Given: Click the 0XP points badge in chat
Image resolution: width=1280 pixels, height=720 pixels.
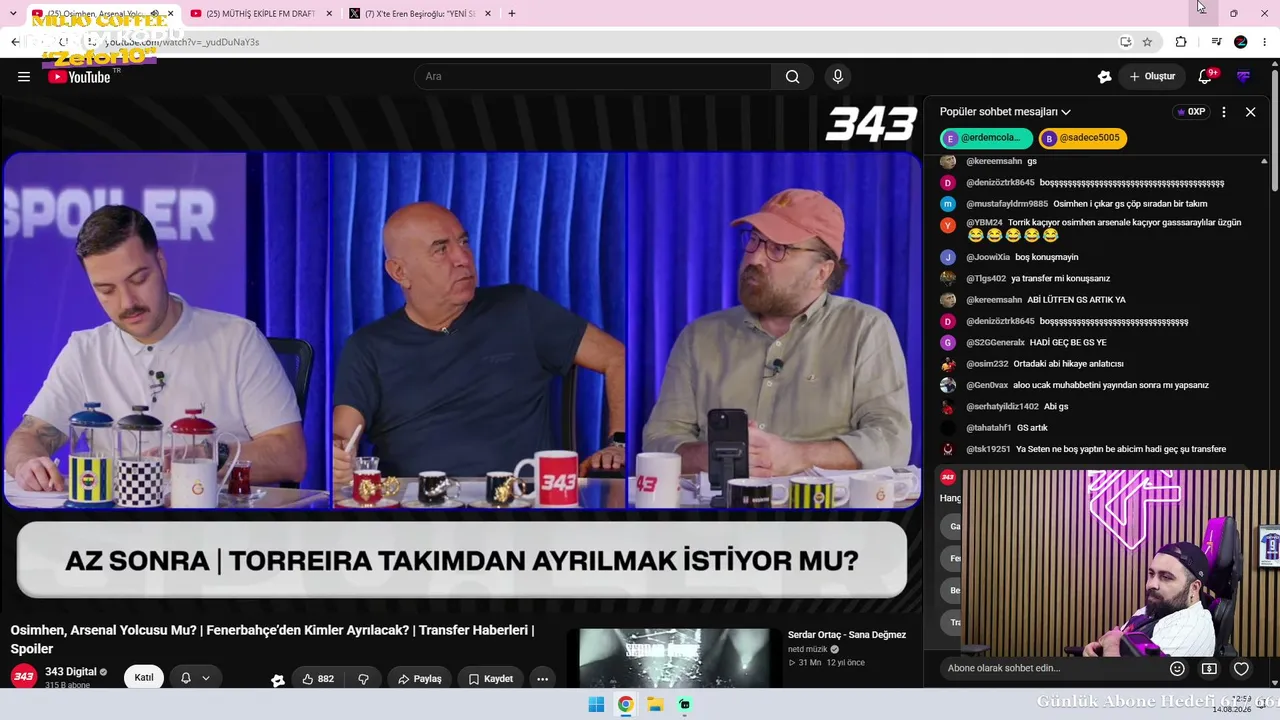Looking at the screenshot, I should tap(1190, 112).
